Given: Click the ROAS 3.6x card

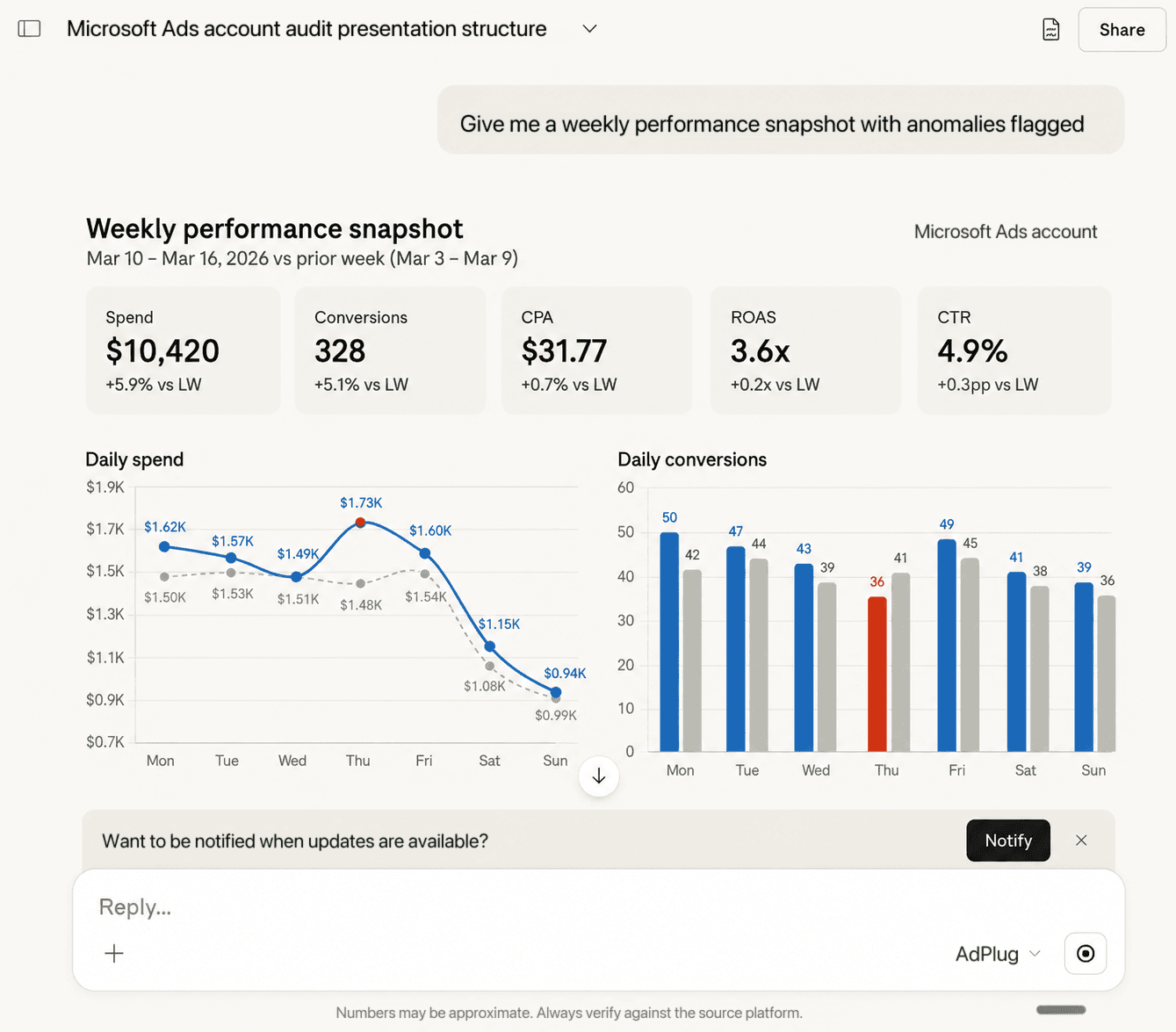Looking at the screenshot, I should (805, 350).
